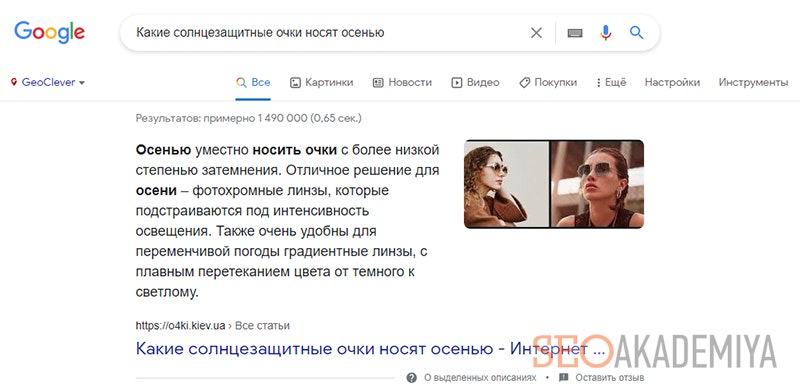Switch to the Новости tab
Viewport: 800px width, 391px height.
point(402,83)
